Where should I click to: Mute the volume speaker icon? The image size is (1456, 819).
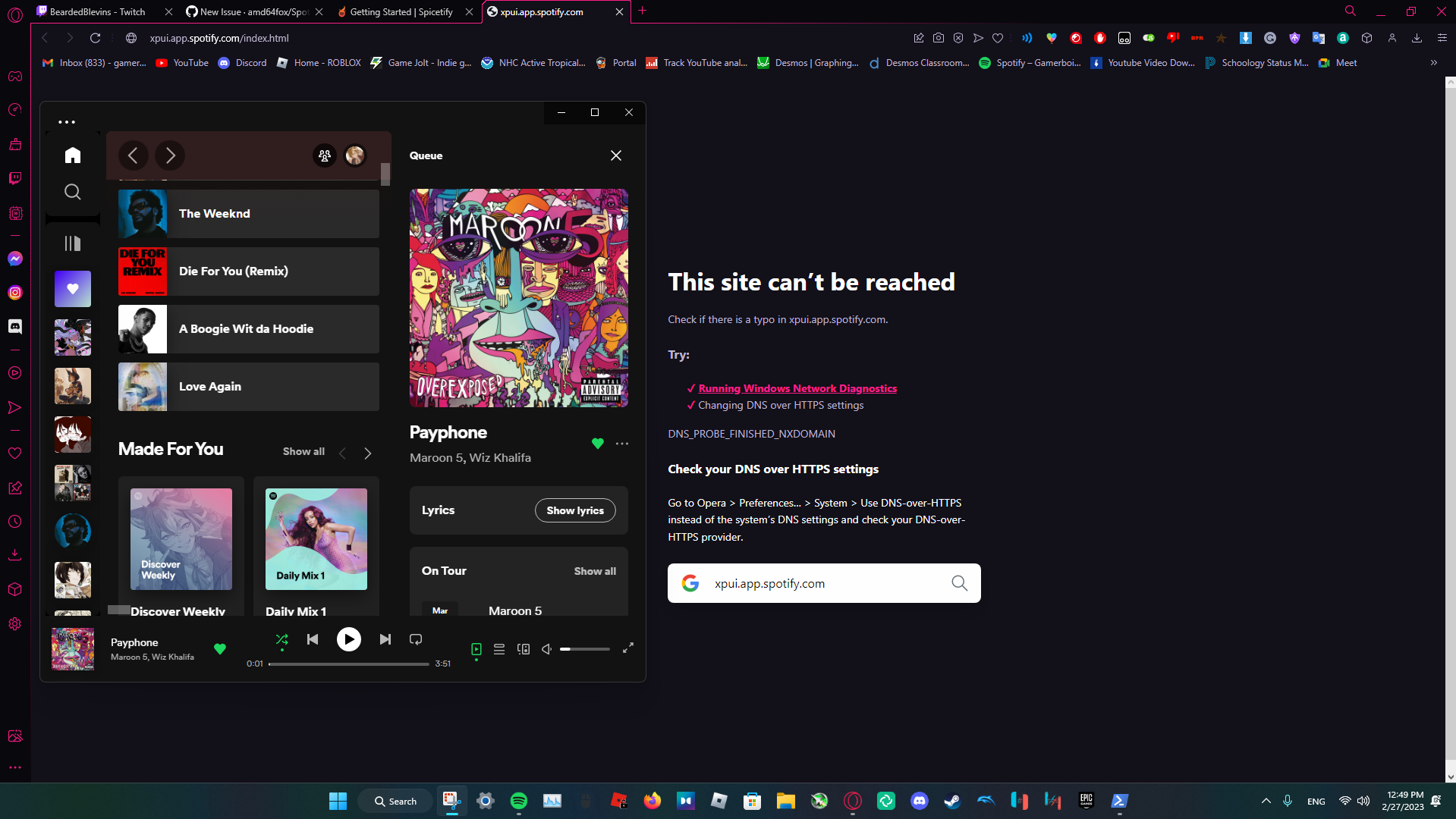tap(546, 649)
